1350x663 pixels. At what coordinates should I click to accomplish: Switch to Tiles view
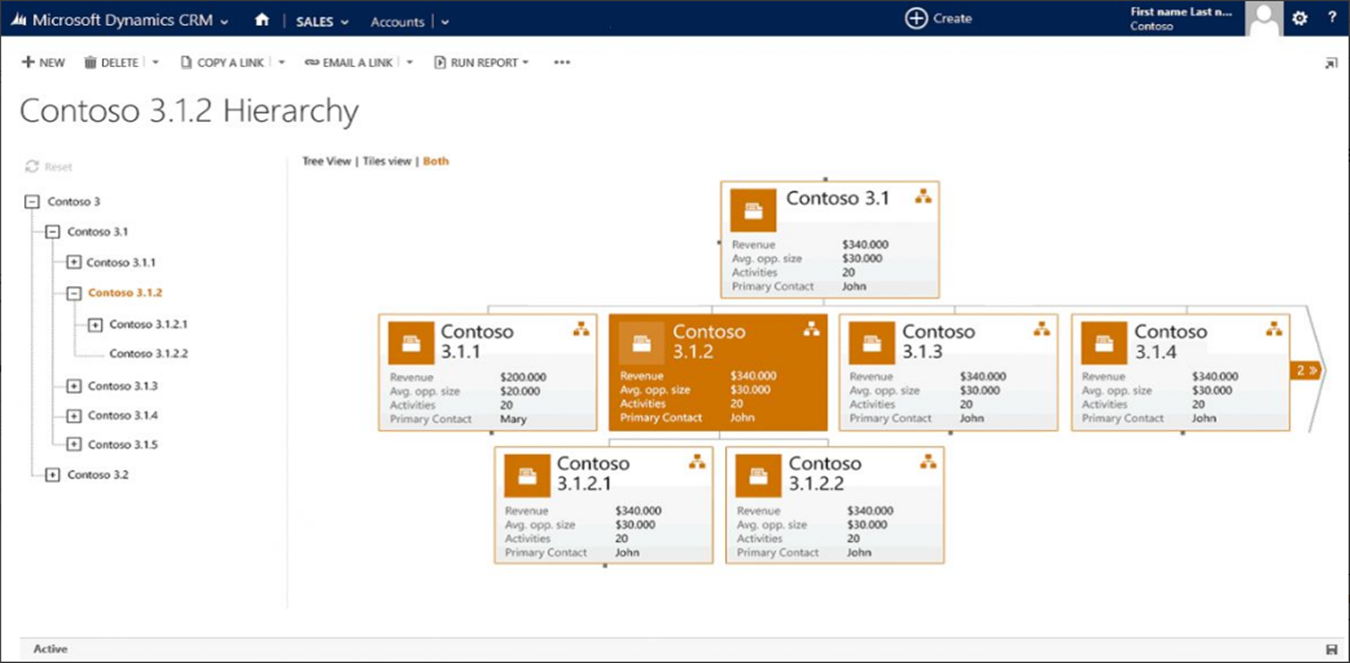click(x=387, y=161)
